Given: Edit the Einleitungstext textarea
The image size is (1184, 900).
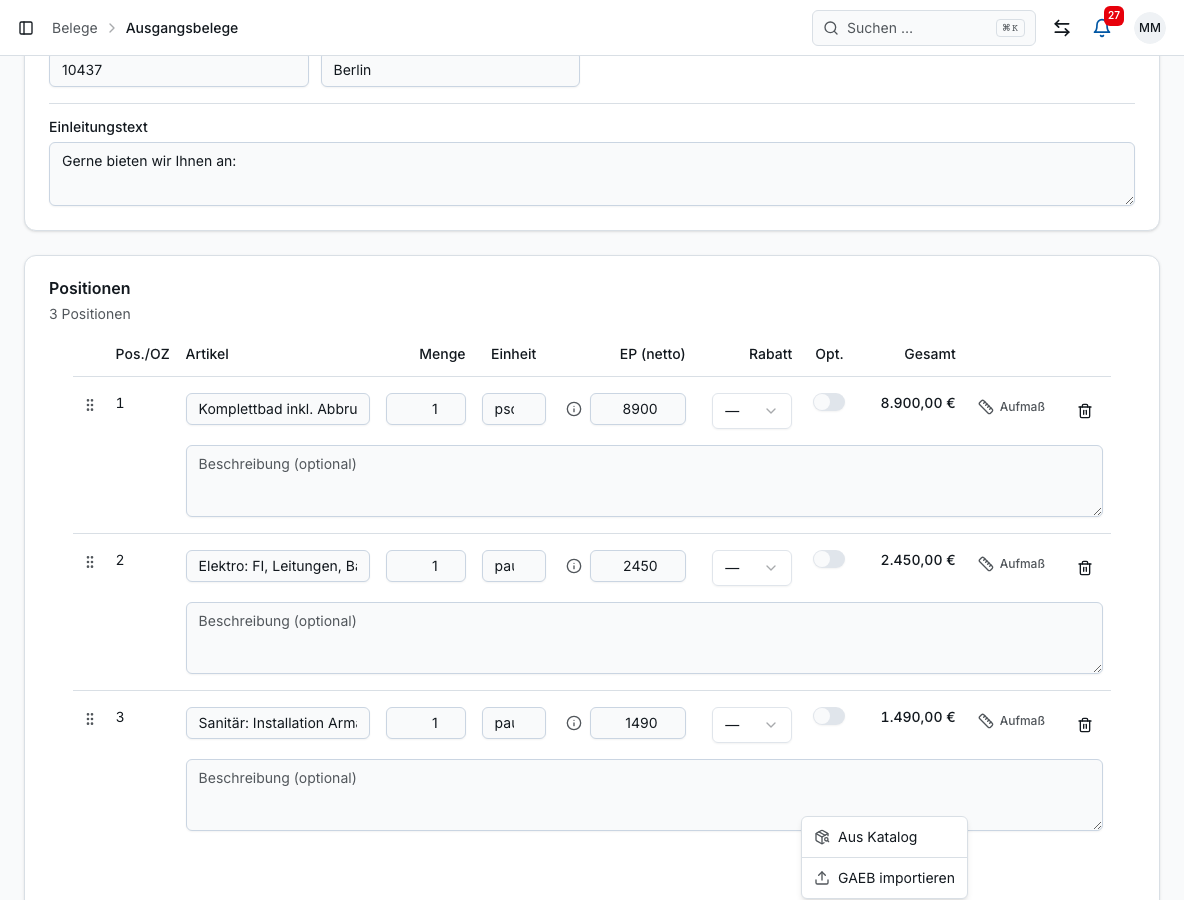Looking at the screenshot, I should (592, 174).
